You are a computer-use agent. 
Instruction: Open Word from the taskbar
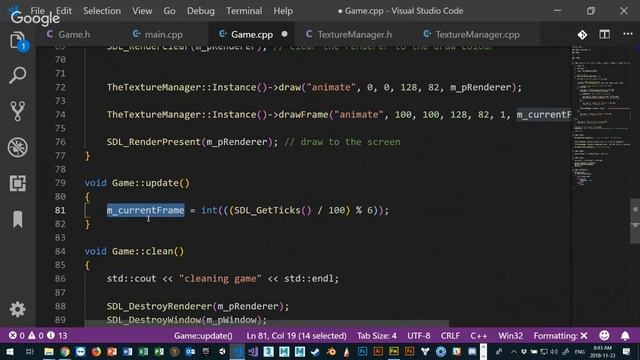pyautogui.click(x=127, y=351)
